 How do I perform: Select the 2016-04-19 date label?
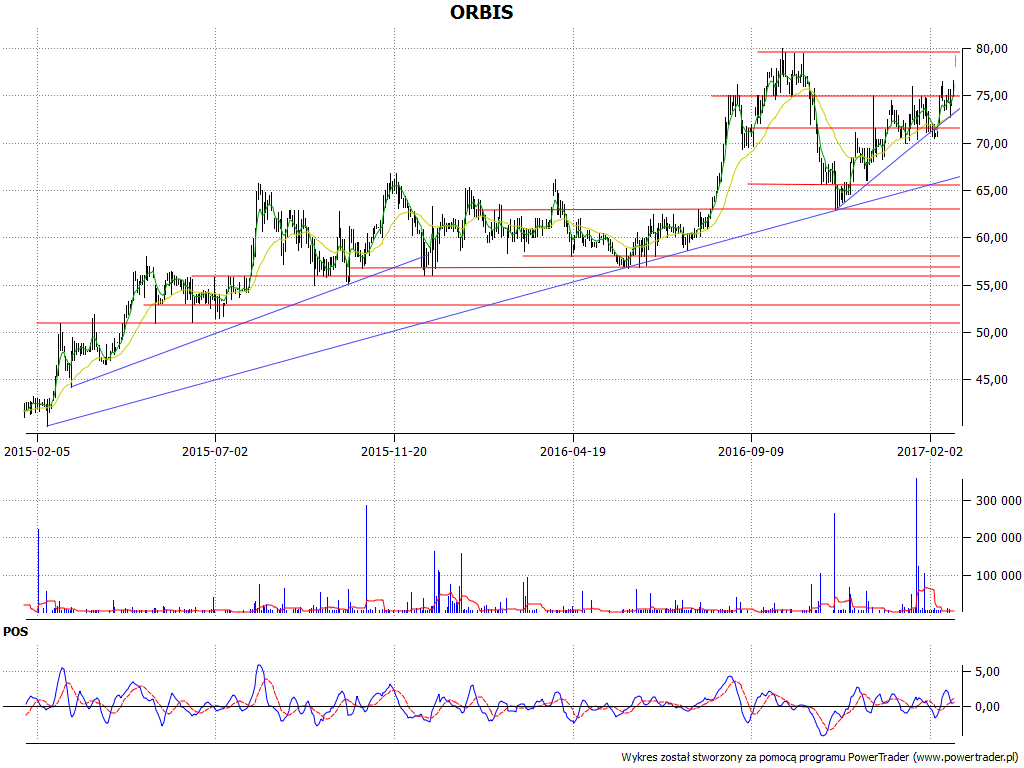point(573,451)
